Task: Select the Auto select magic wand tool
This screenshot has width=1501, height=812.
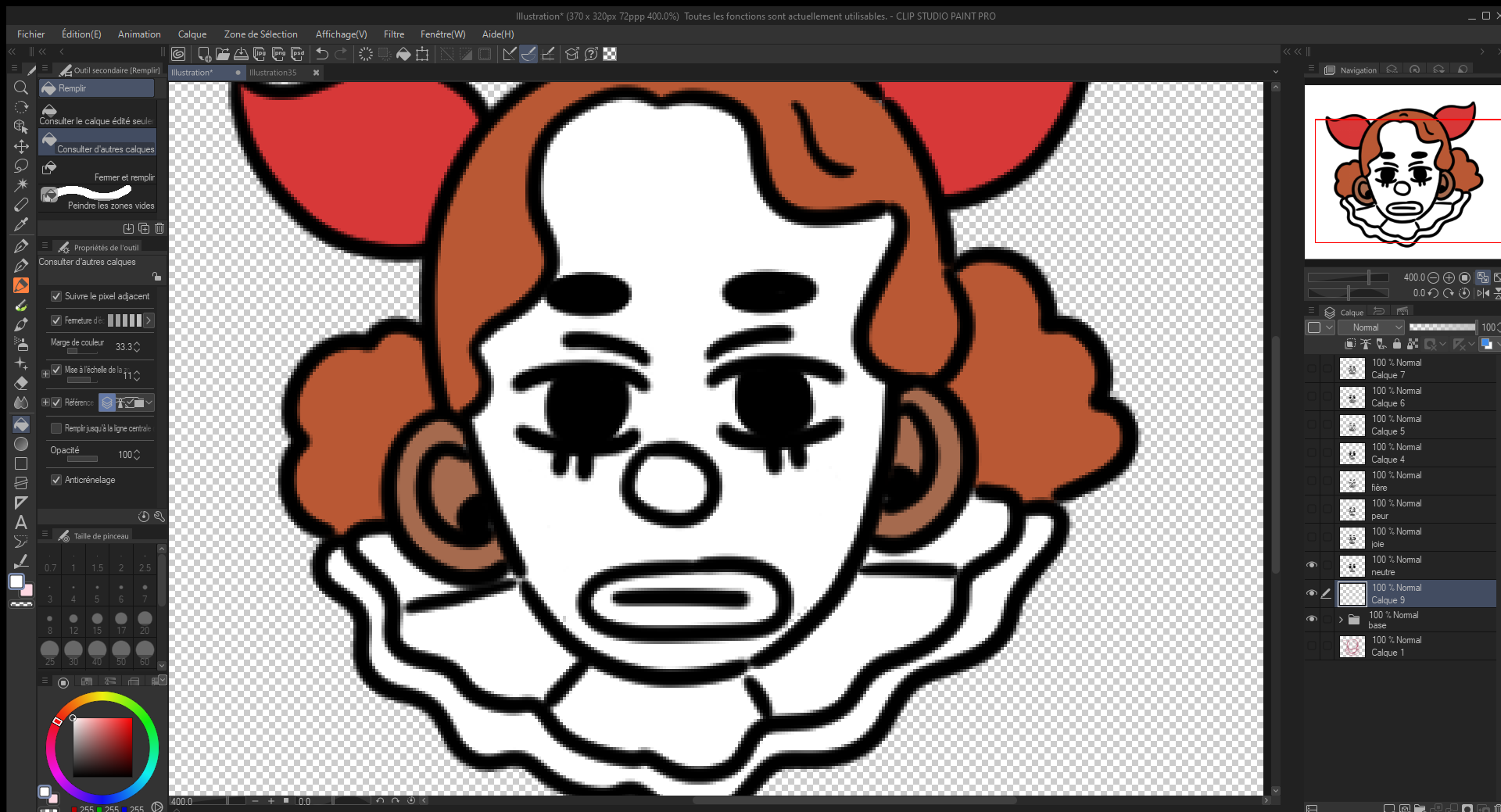Action: click(21, 185)
